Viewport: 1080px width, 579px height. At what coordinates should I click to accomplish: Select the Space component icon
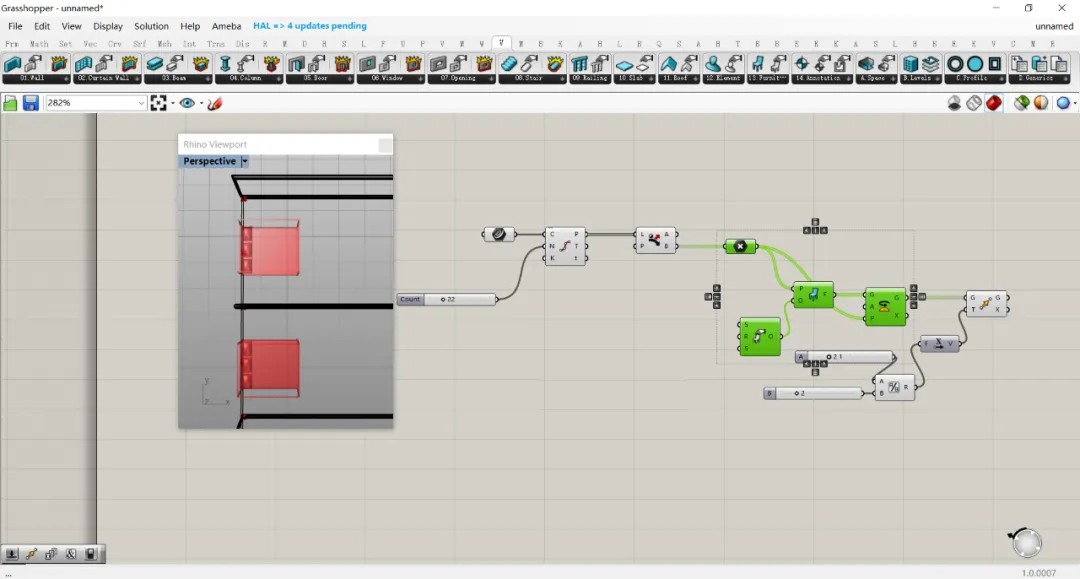pos(866,65)
